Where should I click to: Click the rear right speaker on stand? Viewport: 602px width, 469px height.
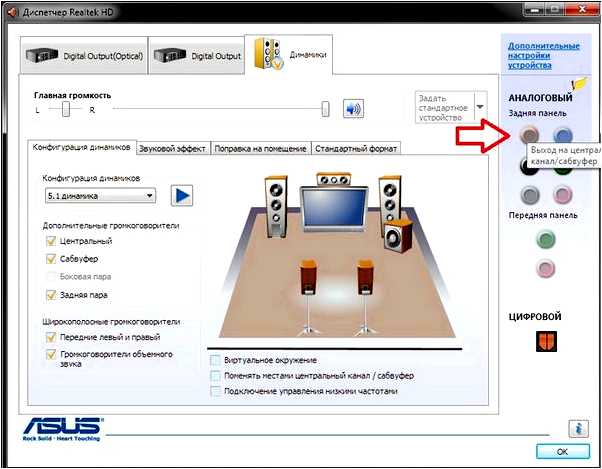coord(365,297)
